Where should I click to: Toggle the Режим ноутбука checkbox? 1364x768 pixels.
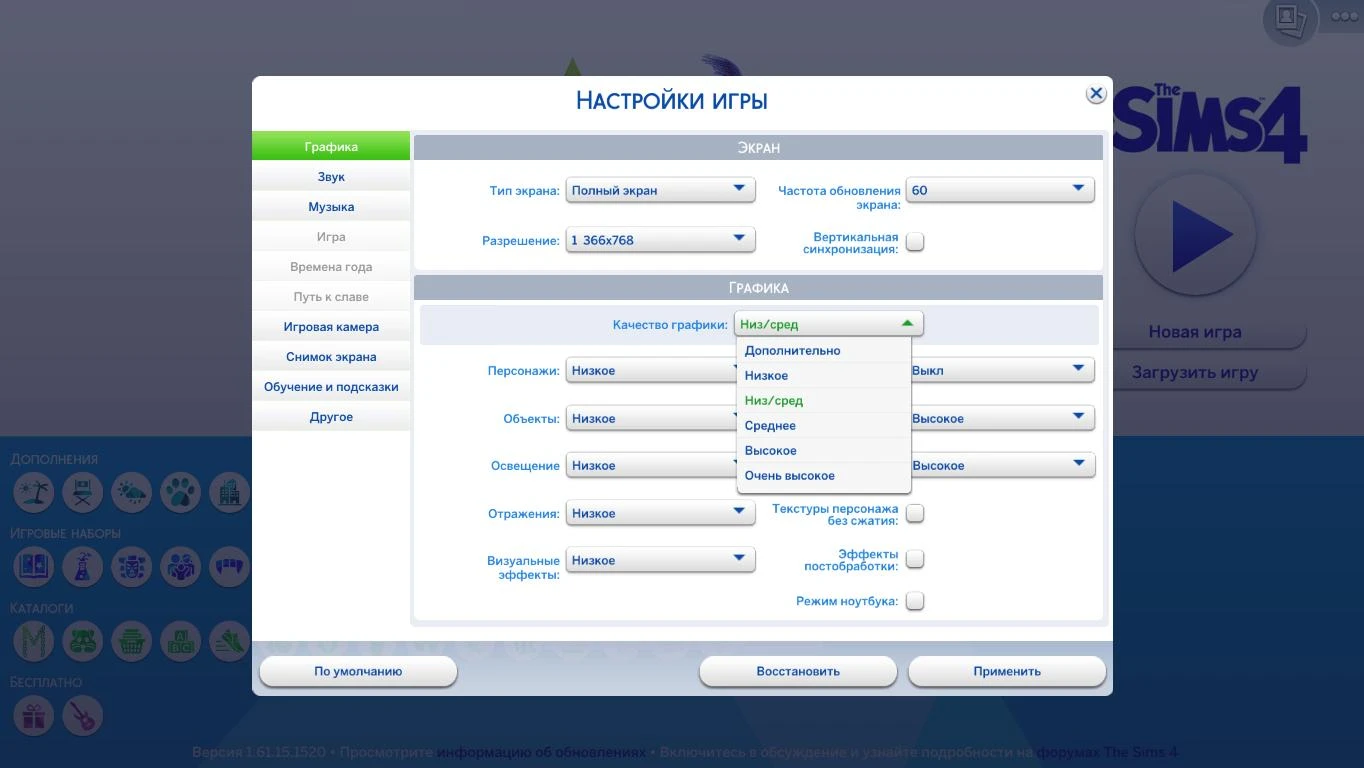tap(914, 601)
